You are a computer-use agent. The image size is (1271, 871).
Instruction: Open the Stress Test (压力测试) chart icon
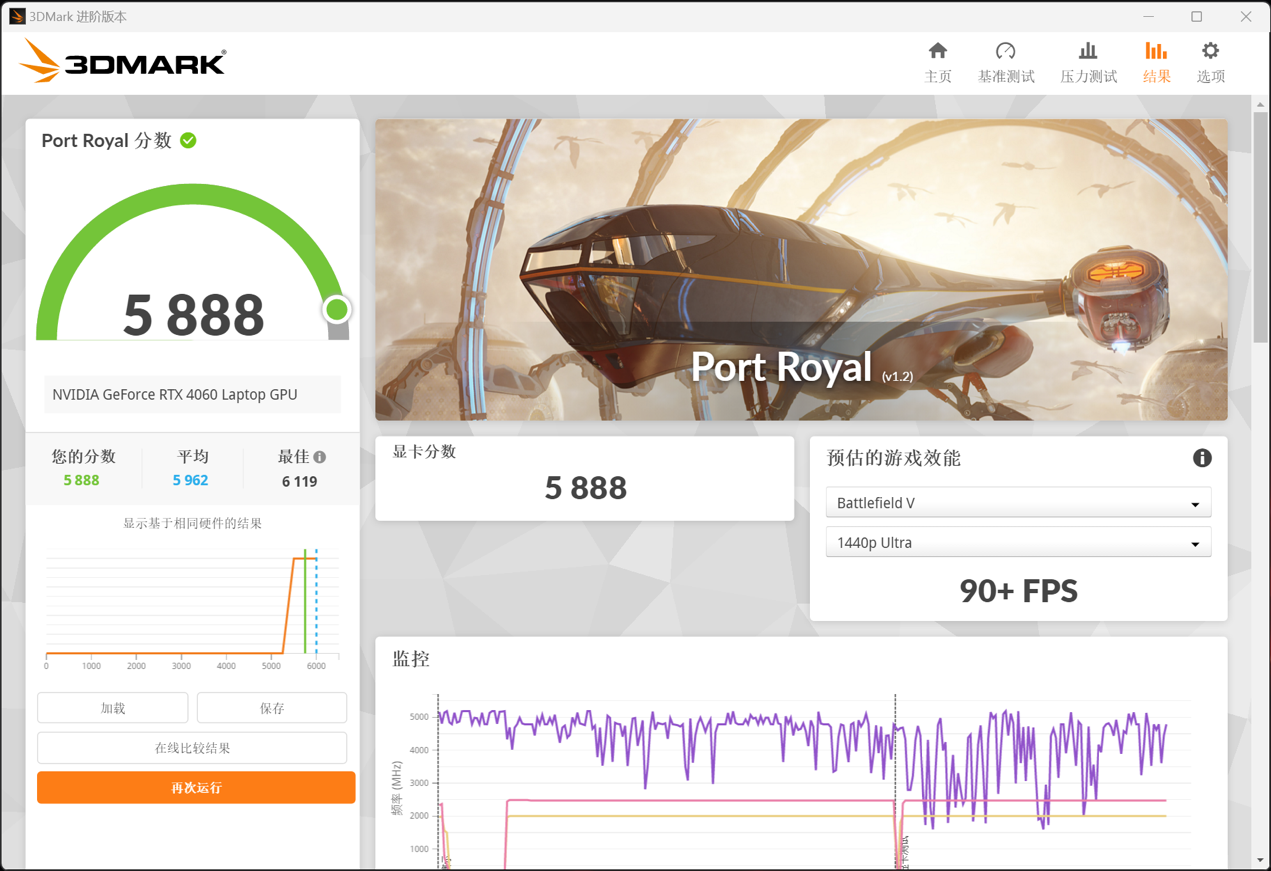(x=1087, y=51)
